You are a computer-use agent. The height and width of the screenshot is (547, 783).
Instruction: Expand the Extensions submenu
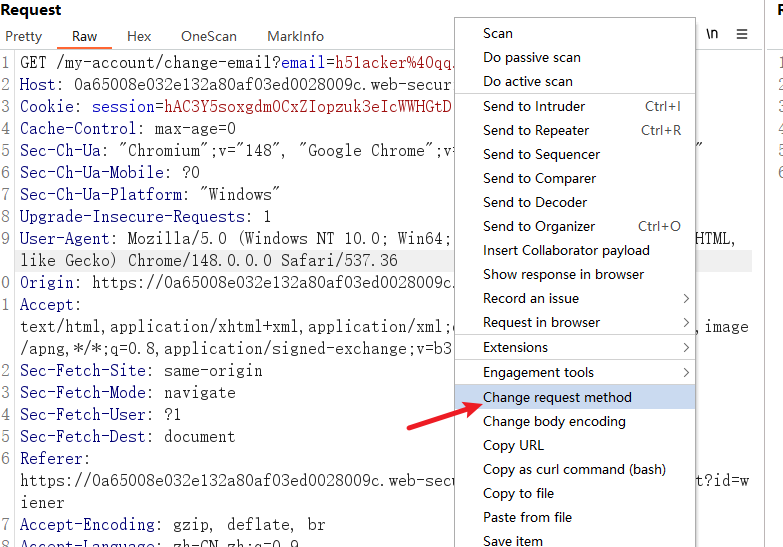point(575,347)
